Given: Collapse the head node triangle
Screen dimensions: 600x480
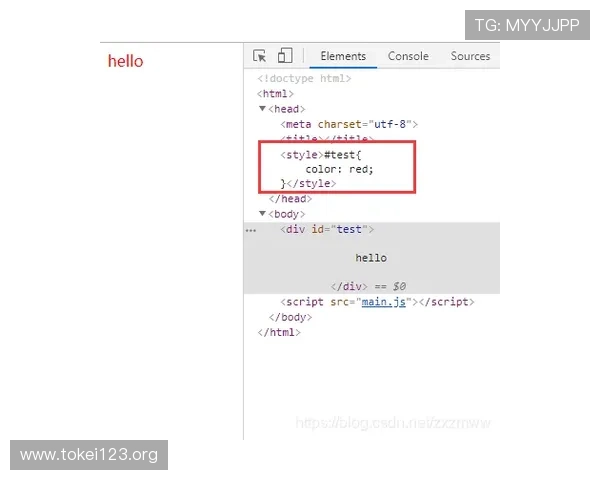Looking at the screenshot, I should pos(262,109).
